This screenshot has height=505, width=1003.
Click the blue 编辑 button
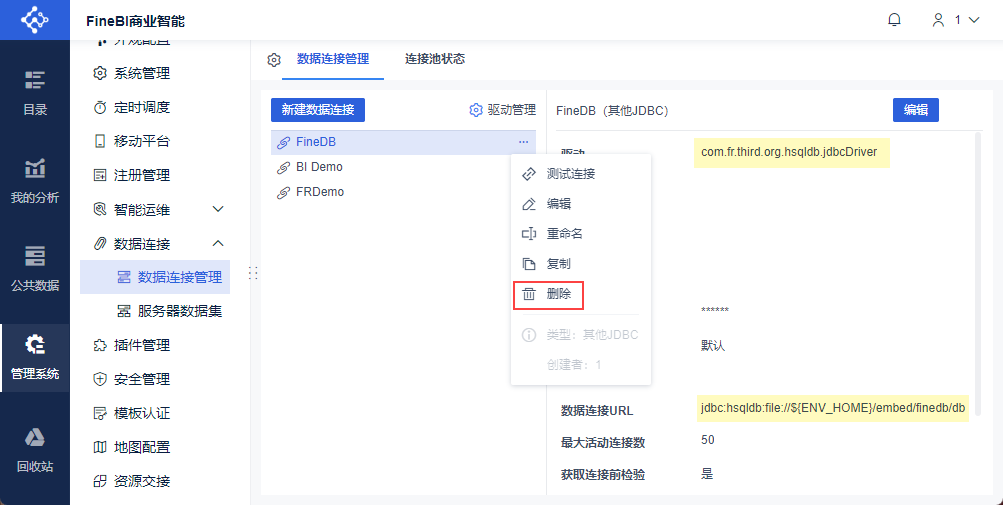click(x=915, y=110)
